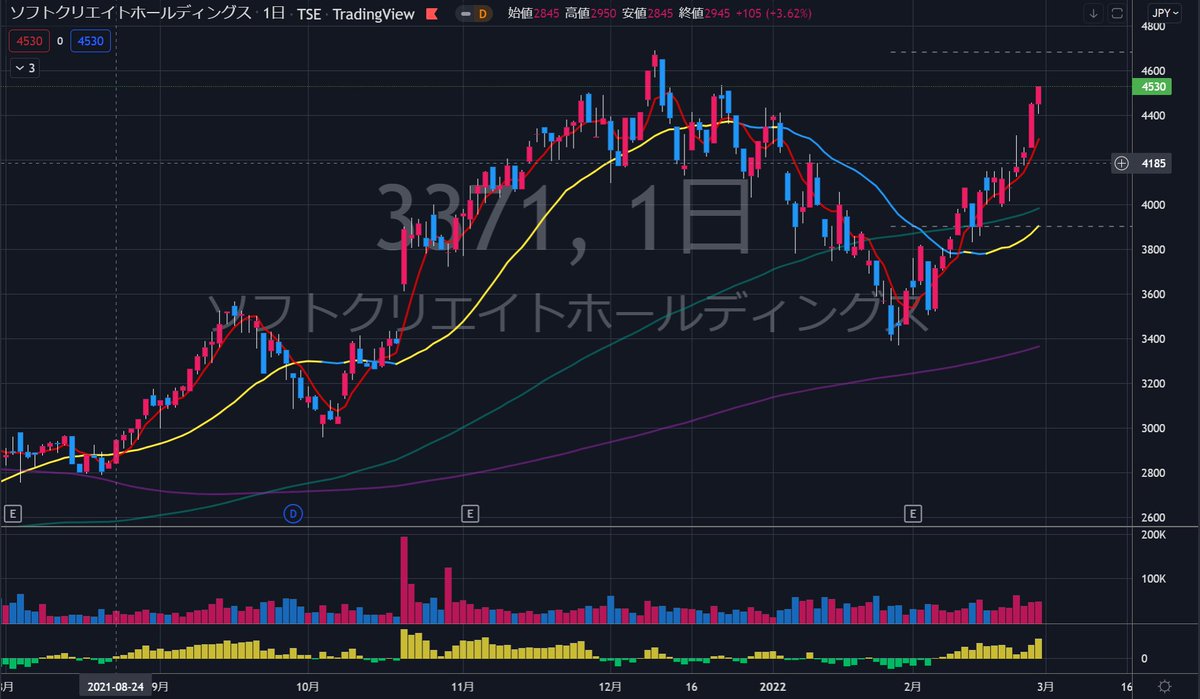The width and height of the screenshot is (1200, 699).
Task: Click the plus icon beside 4185 price
Action: [1122, 163]
